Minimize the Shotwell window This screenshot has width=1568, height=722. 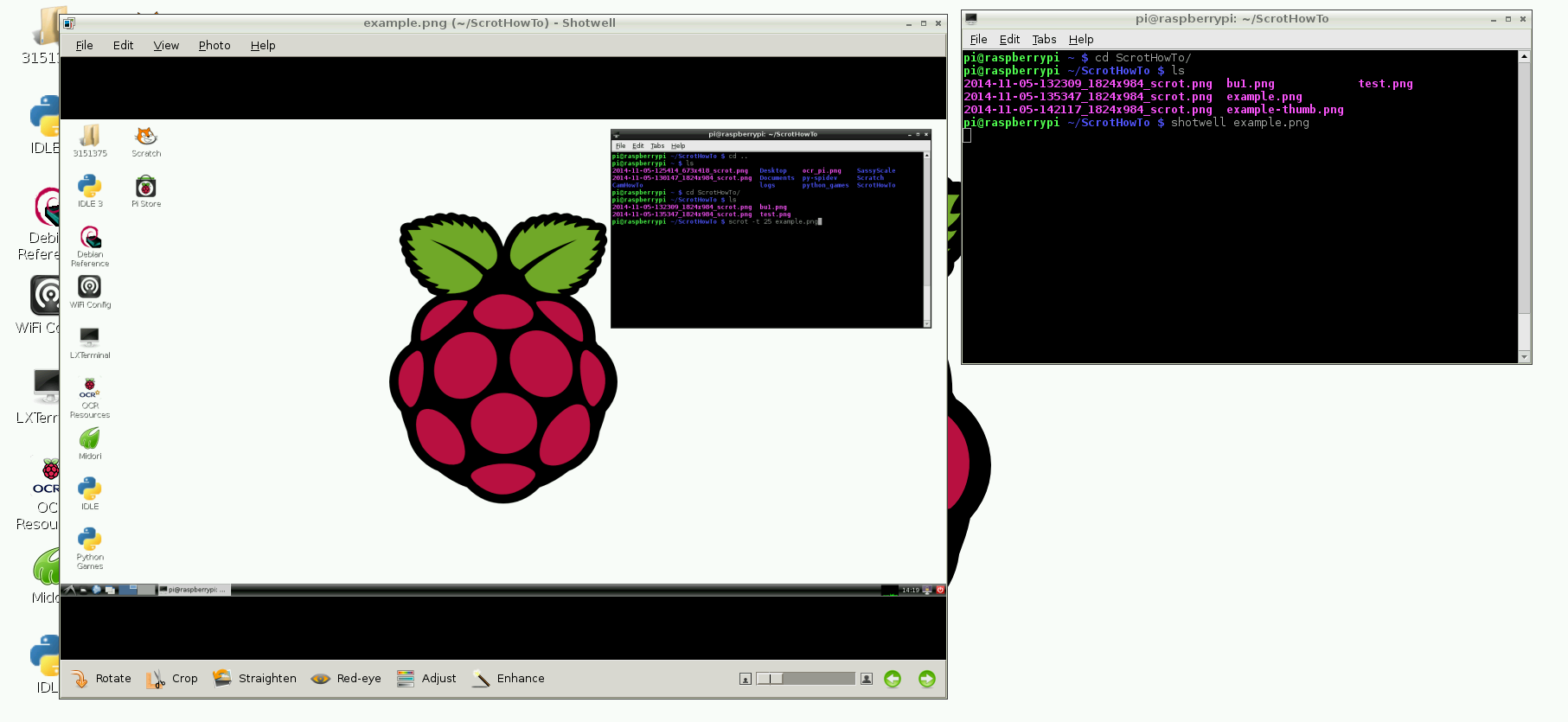click(909, 23)
